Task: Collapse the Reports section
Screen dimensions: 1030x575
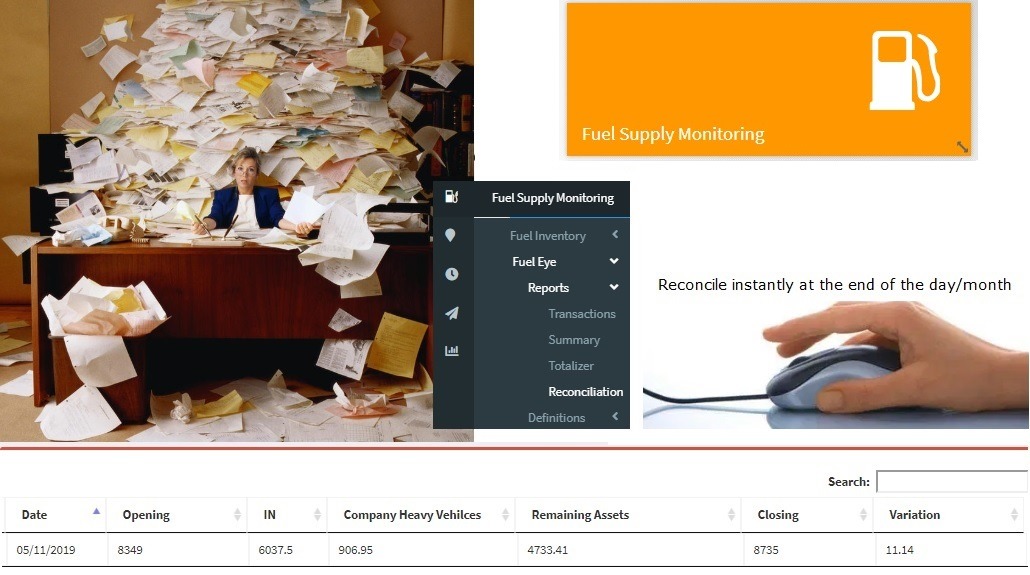Action: (614, 288)
